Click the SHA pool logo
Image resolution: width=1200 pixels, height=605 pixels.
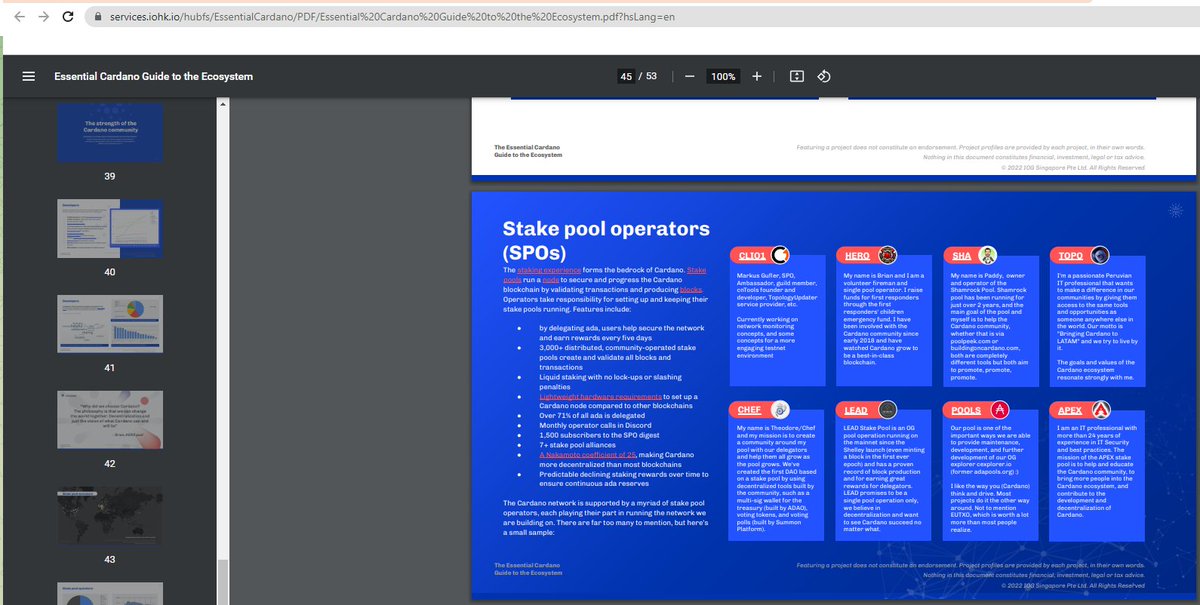click(x=988, y=255)
